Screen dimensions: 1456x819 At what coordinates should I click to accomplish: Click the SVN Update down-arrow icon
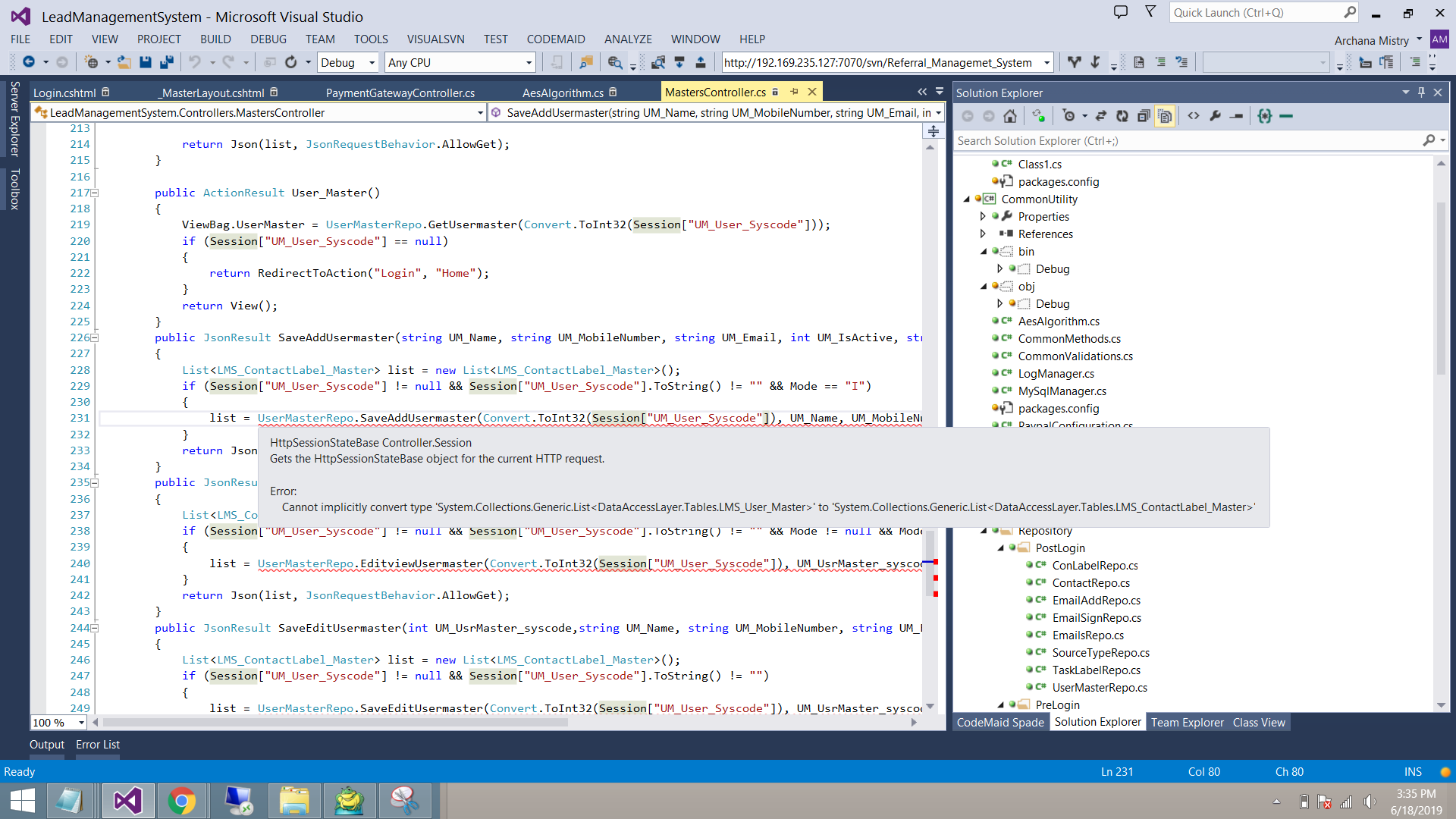tap(679, 62)
